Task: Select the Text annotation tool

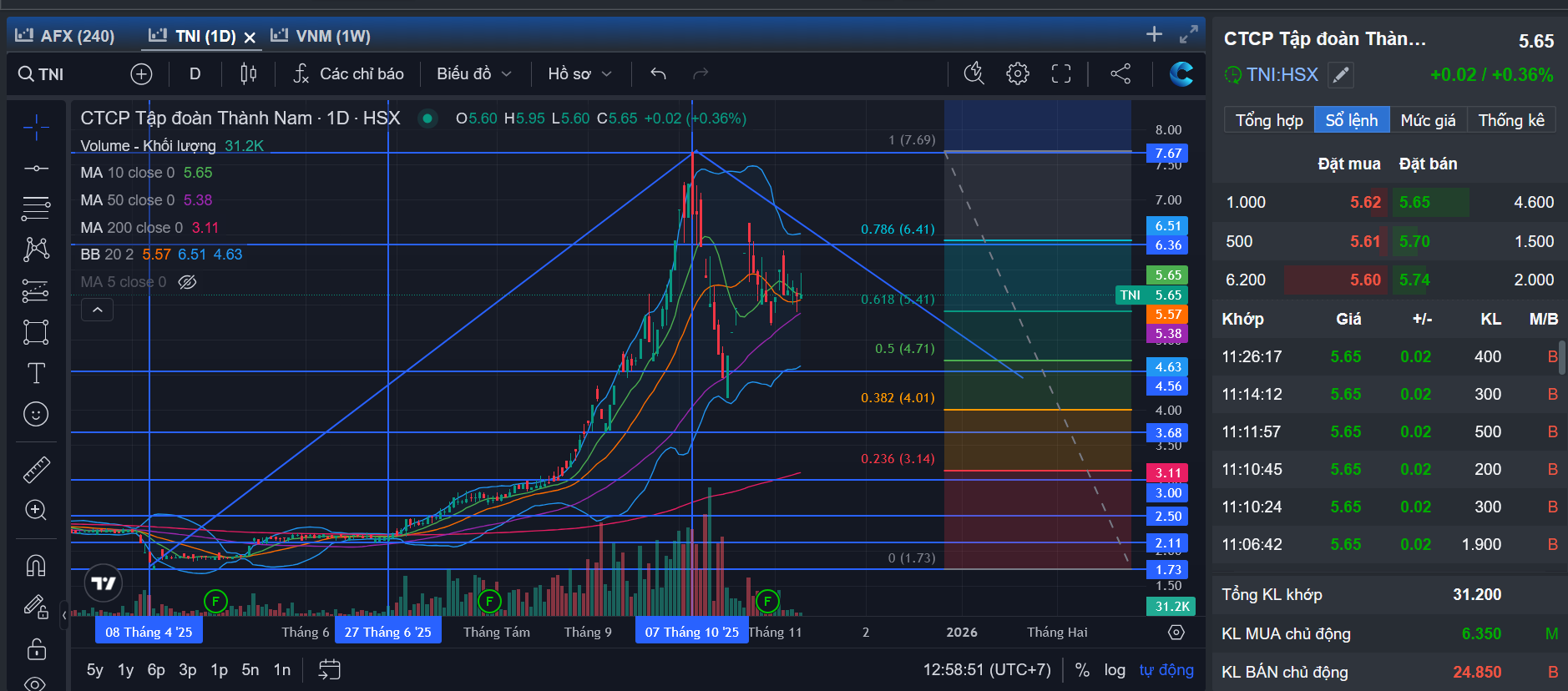Action: [x=36, y=373]
